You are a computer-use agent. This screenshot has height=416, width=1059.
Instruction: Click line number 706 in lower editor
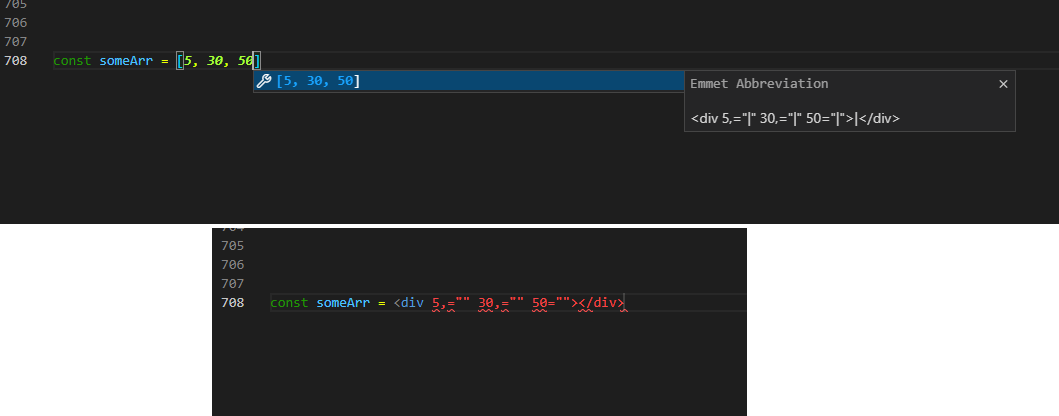(232, 265)
